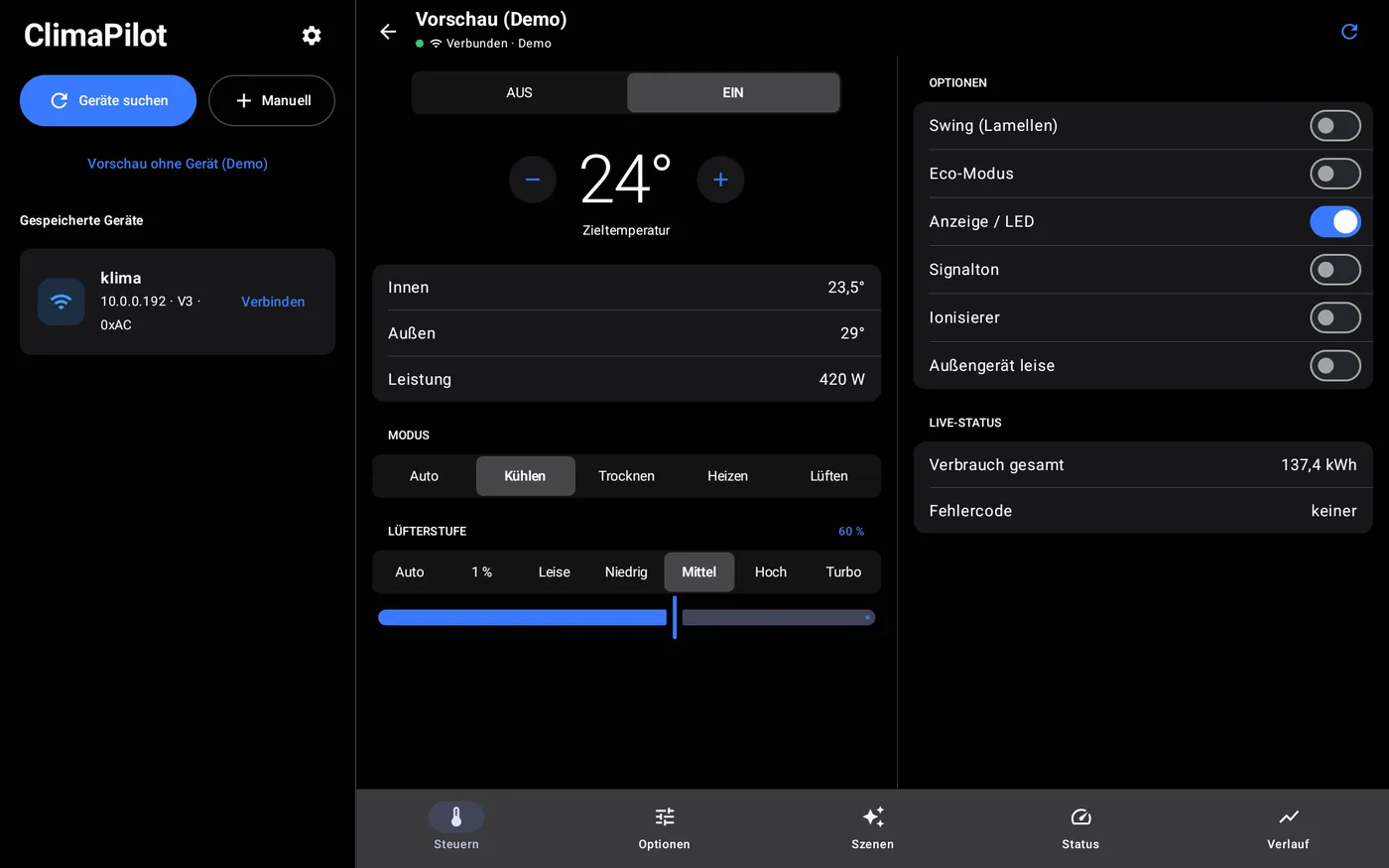This screenshot has height=868, width=1389.
Task: Enable Eco-Modus switch
Action: point(1335,174)
